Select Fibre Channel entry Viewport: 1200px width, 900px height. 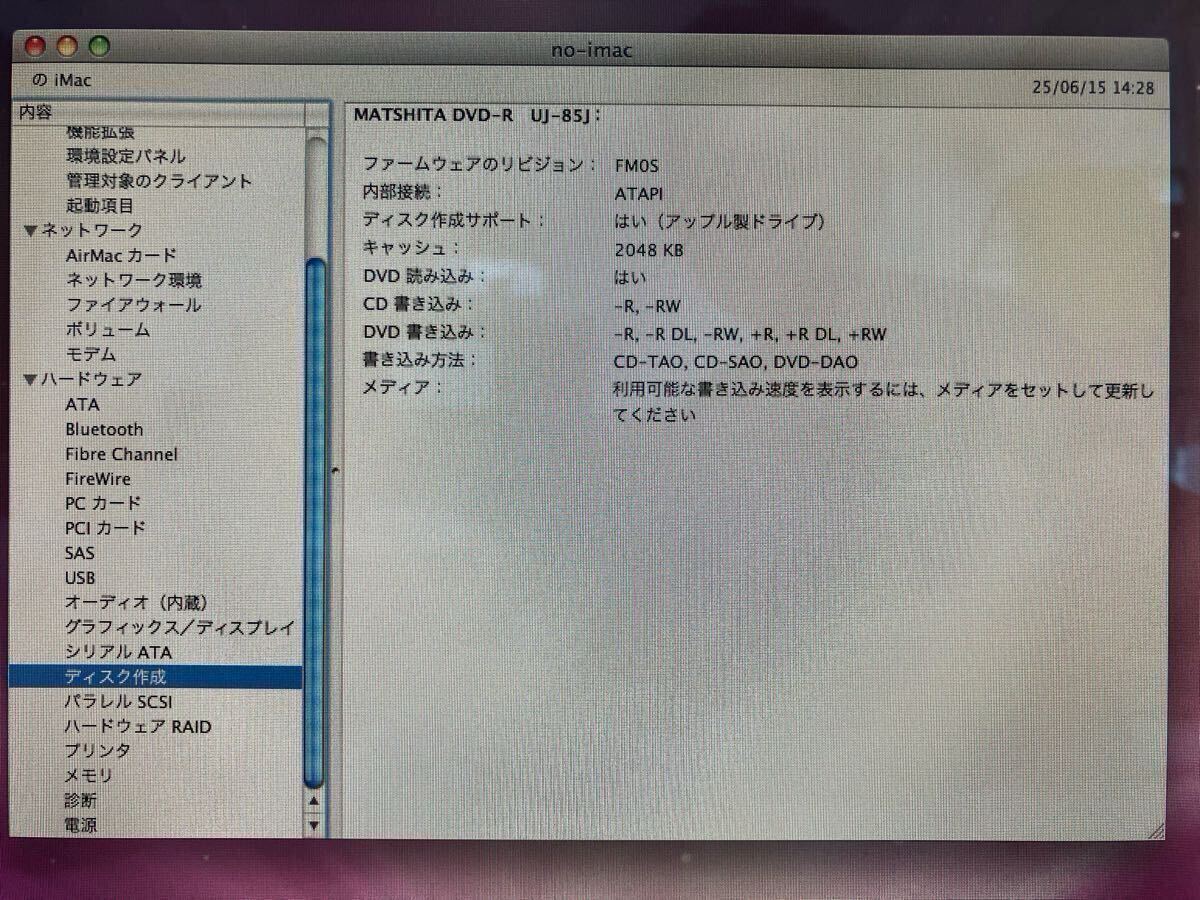click(x=121, y=454)
